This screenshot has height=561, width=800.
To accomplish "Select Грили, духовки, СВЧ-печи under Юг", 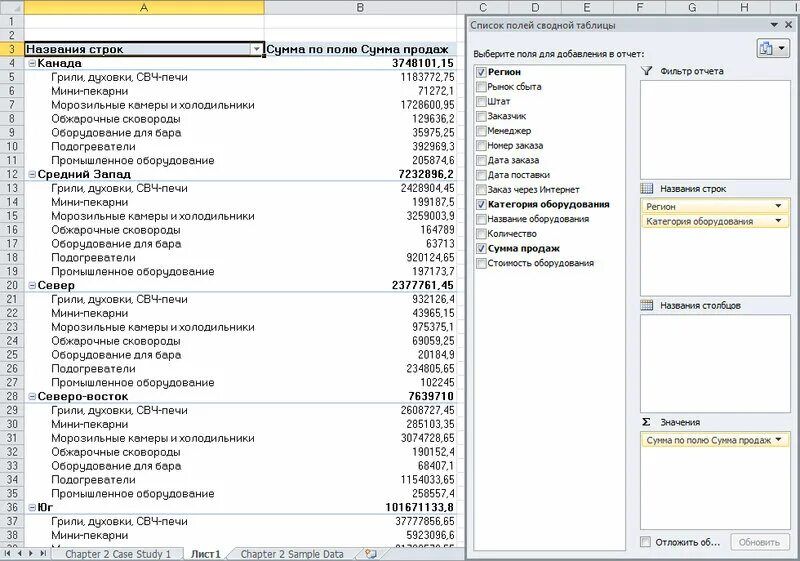I will [144, 522].
